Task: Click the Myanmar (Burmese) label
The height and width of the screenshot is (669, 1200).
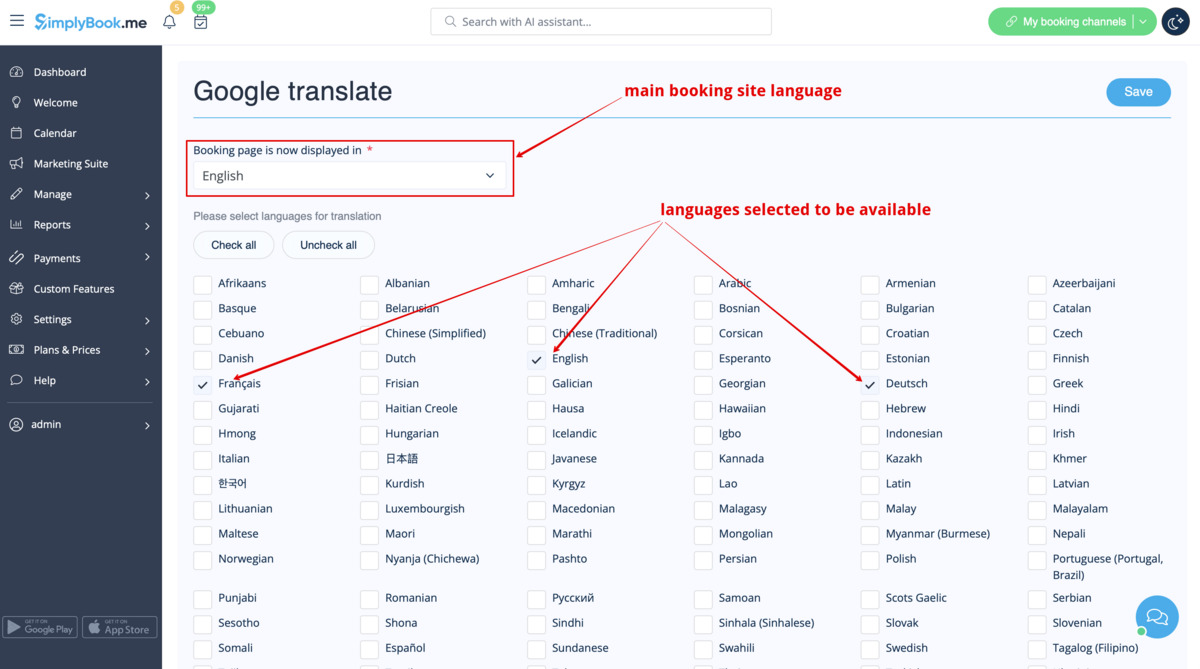Action: 937,534
